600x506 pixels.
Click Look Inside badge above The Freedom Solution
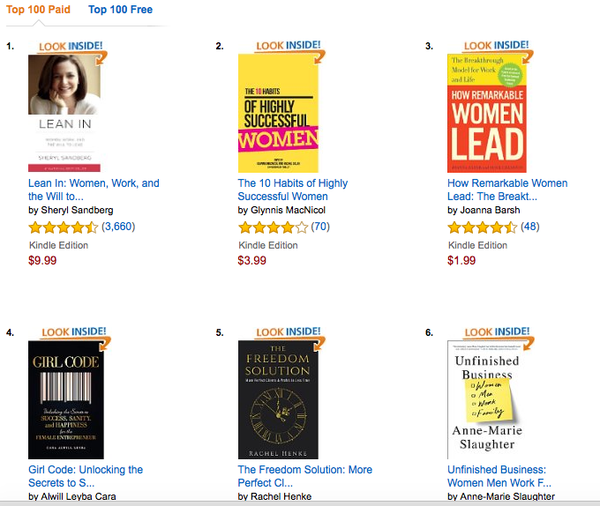pyautogui.click(x=289, y=331)
